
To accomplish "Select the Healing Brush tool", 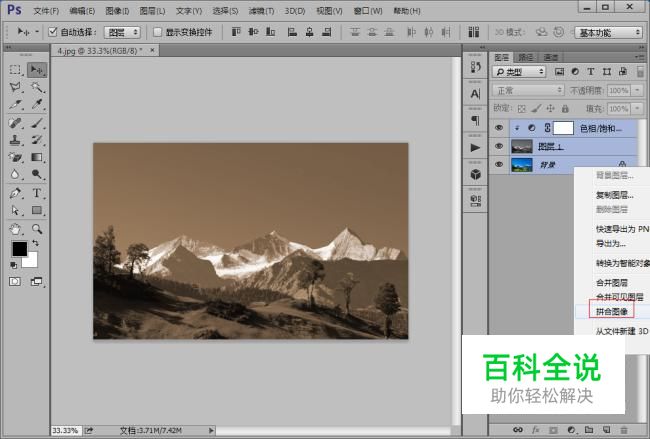I will pos(15,123).
